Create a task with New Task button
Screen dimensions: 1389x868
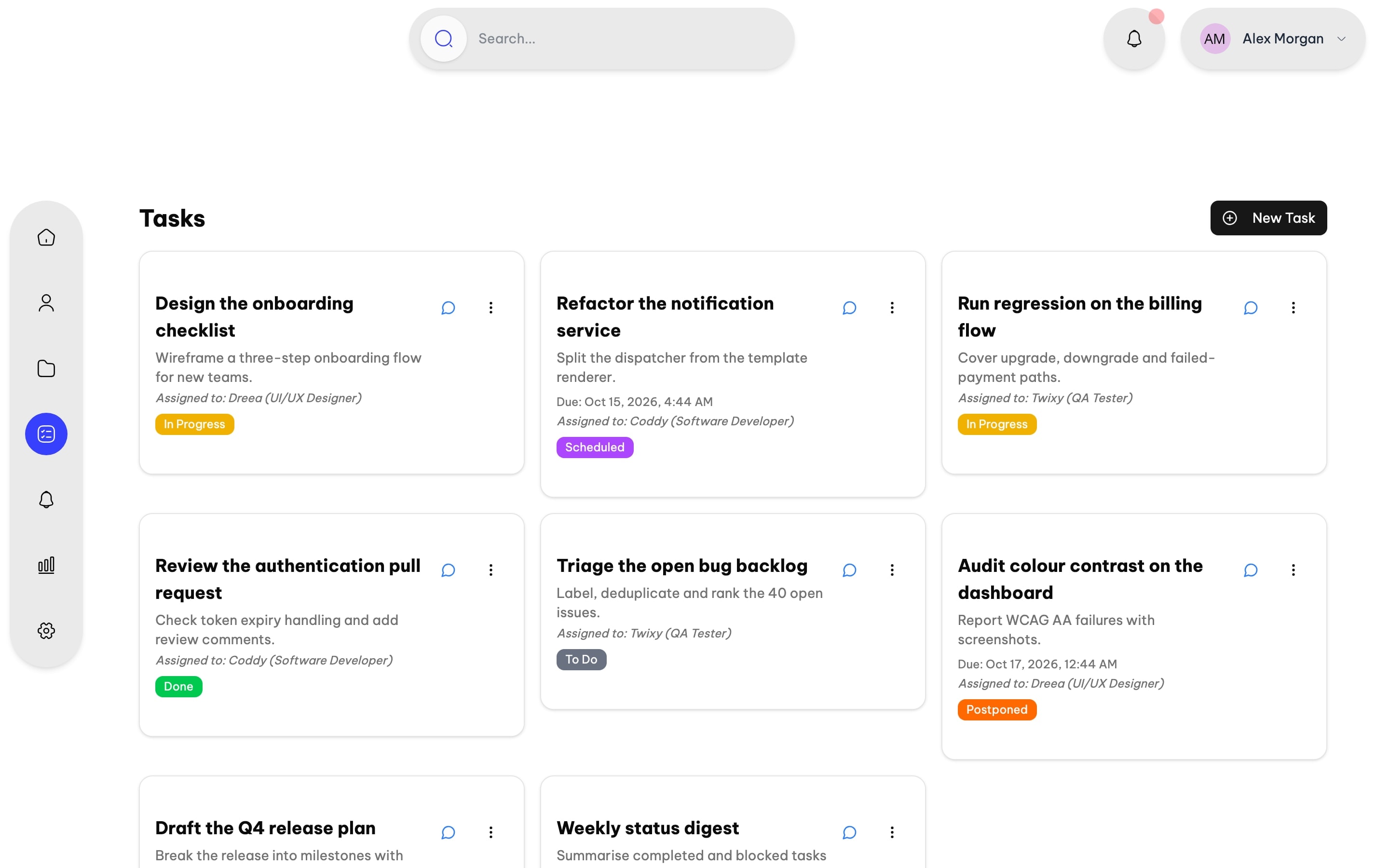click(x=1268, y=218)
